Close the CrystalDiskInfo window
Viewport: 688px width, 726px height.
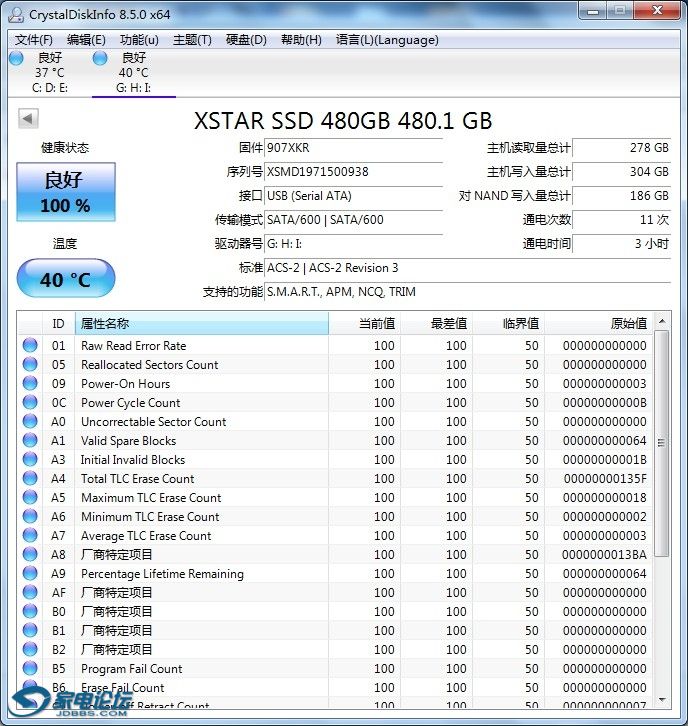point(657,11)
